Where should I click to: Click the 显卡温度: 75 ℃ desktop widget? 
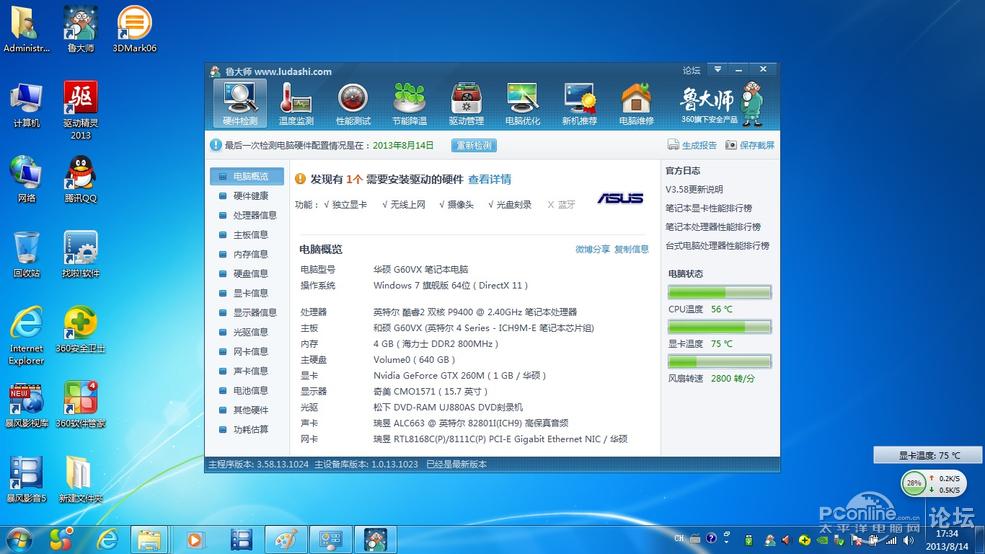coord(927,455)
